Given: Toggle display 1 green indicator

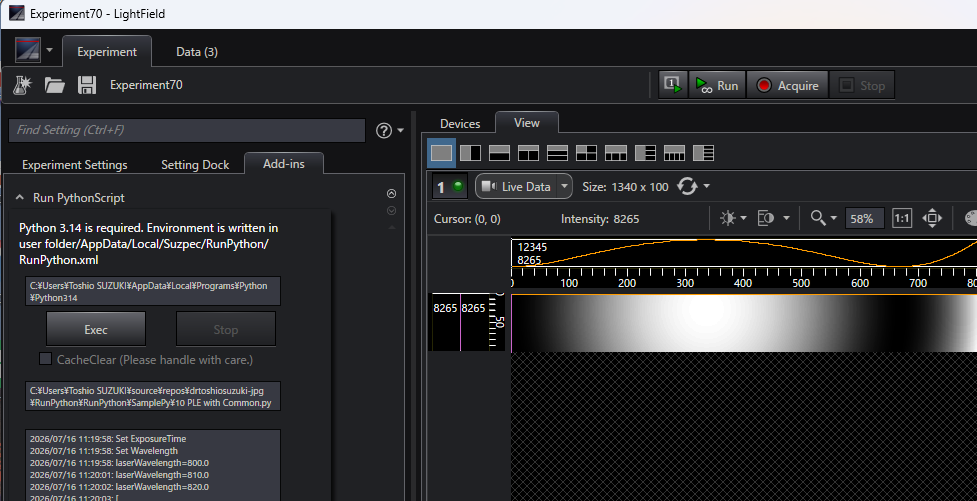Looking at the screenshot, I should point(459,186).
